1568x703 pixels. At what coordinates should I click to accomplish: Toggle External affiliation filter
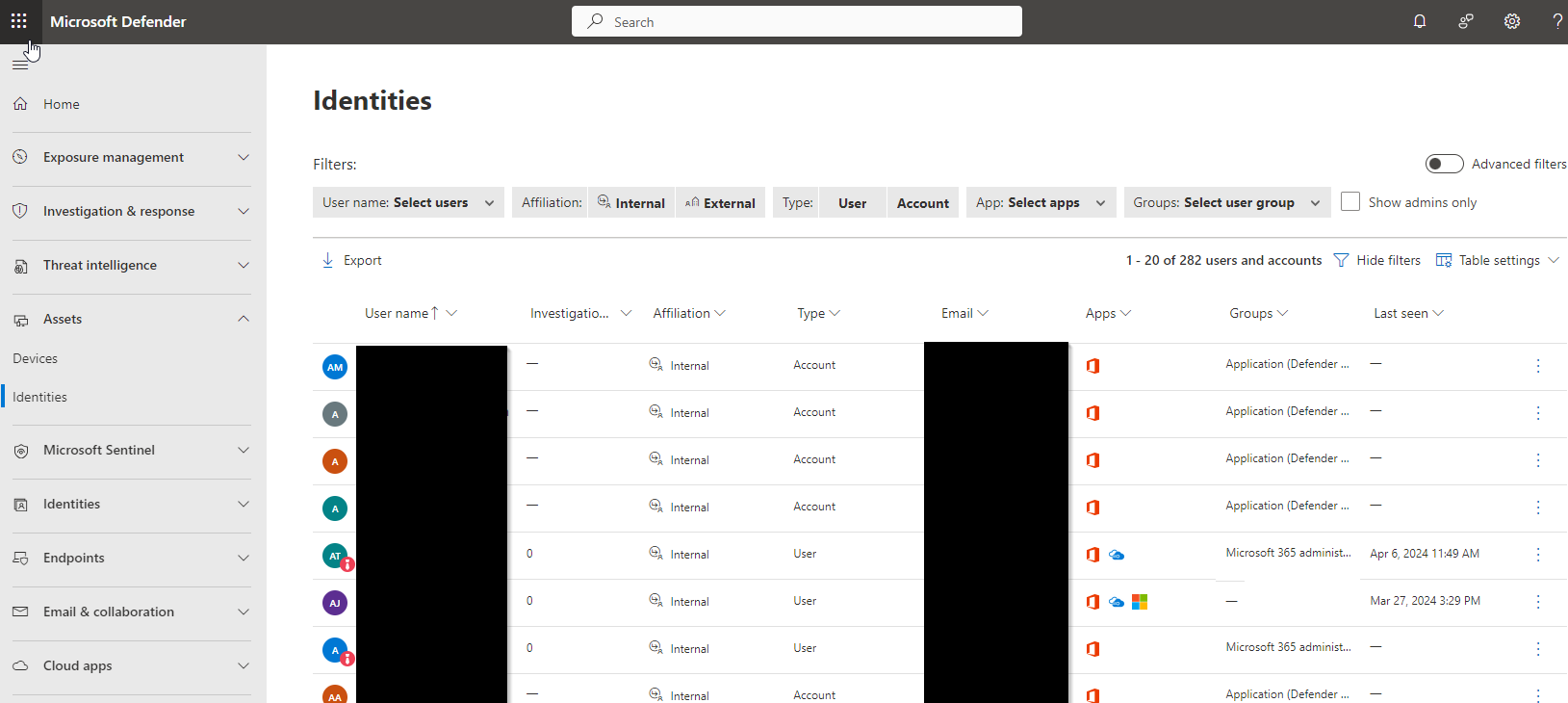tap(721, 202)
